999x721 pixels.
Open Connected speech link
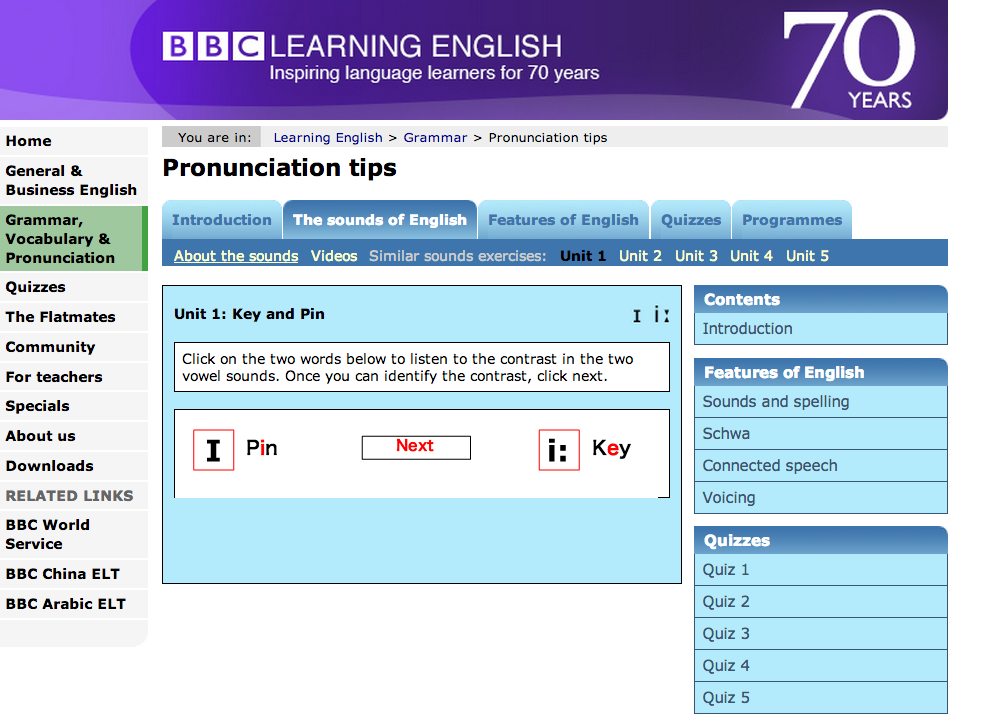coord(821,466)
